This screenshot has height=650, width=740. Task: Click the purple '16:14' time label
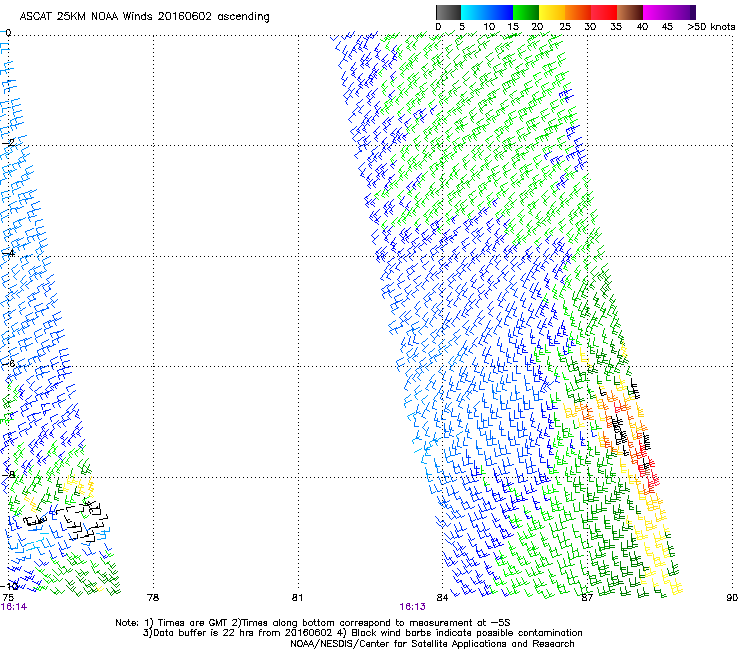(x=14, y=607)
